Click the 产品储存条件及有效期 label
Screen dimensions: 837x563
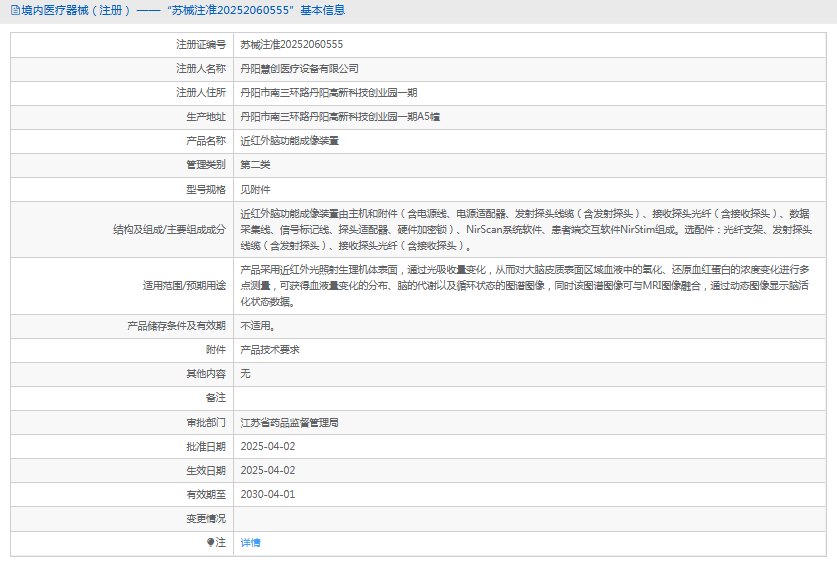point(176,326)
